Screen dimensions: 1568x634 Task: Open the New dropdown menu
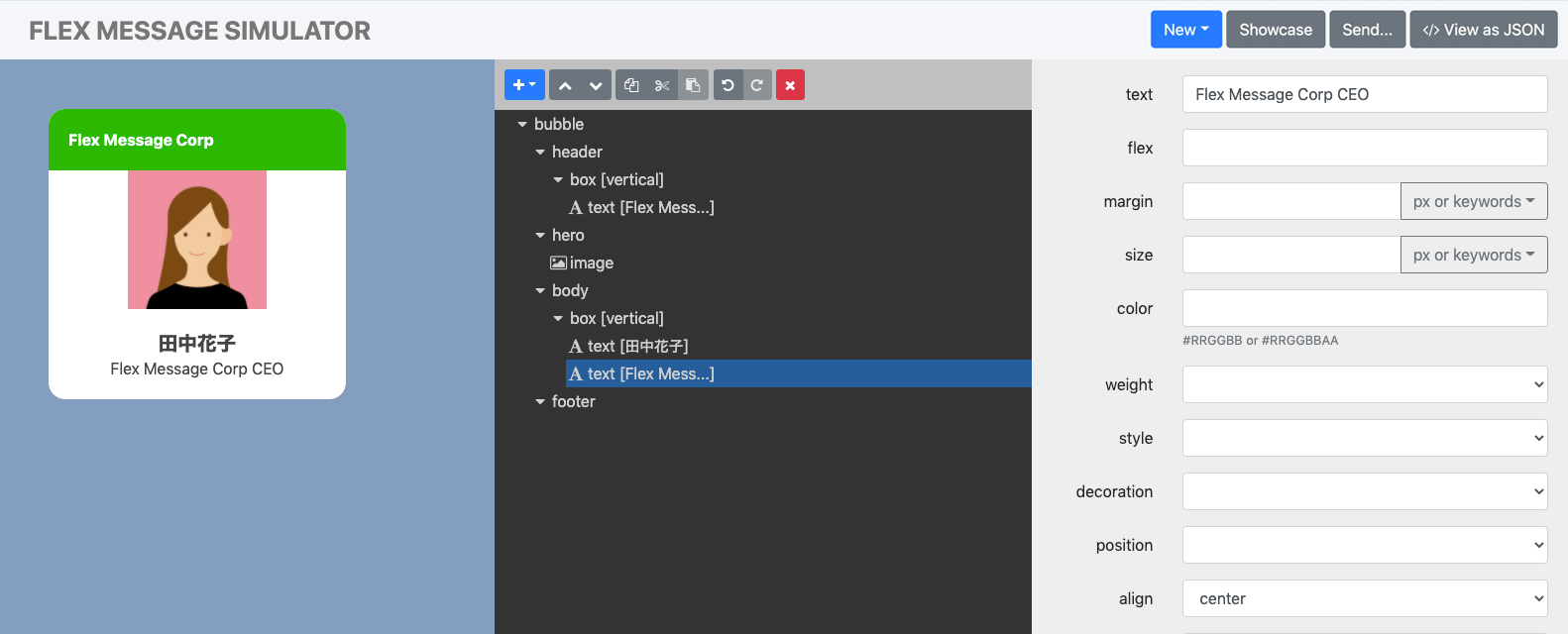coord(1185,30)
